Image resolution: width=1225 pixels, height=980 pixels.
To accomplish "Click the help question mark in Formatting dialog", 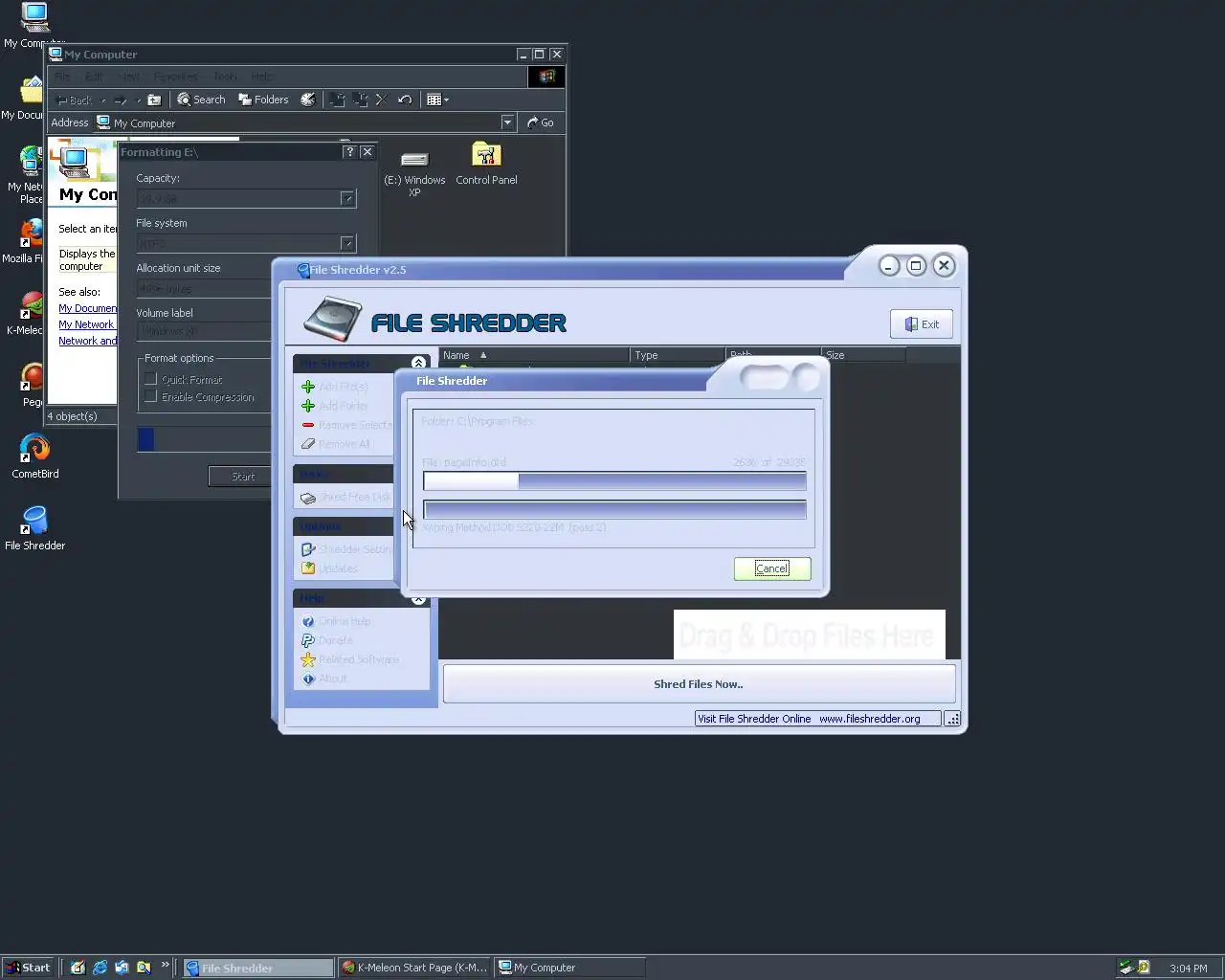I will pos(349,152).
